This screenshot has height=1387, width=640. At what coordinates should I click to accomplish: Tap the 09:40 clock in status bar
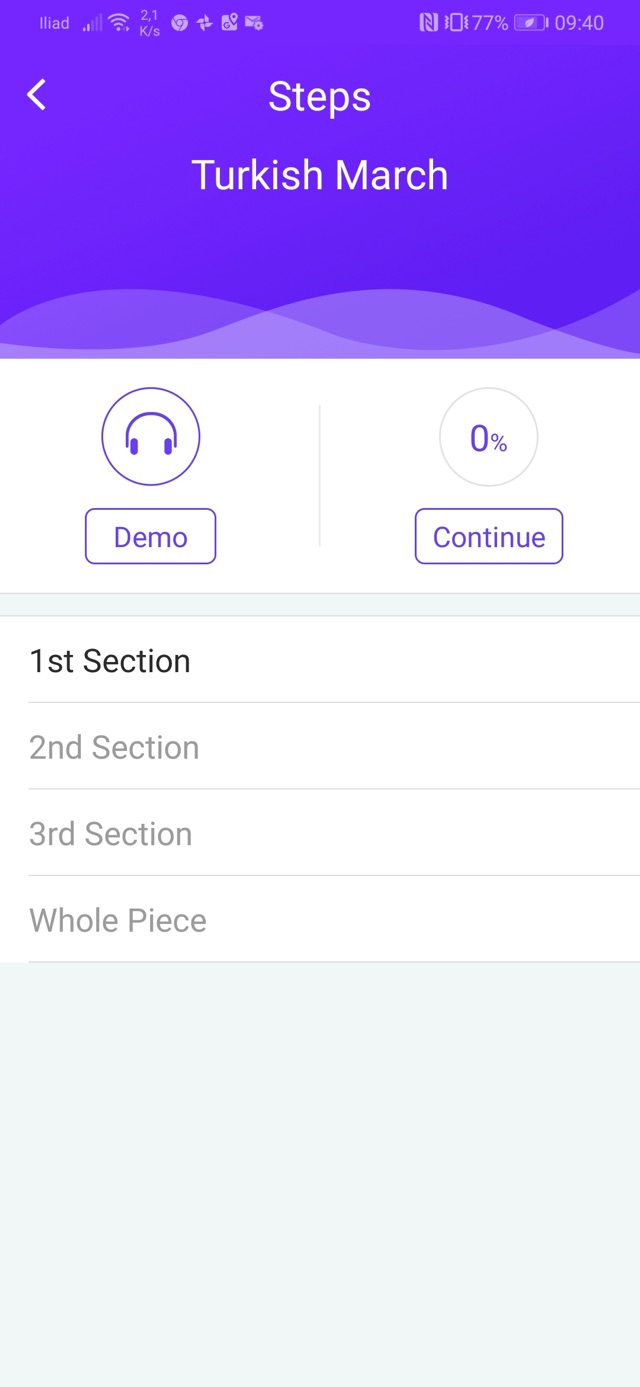tap(579, 22)
